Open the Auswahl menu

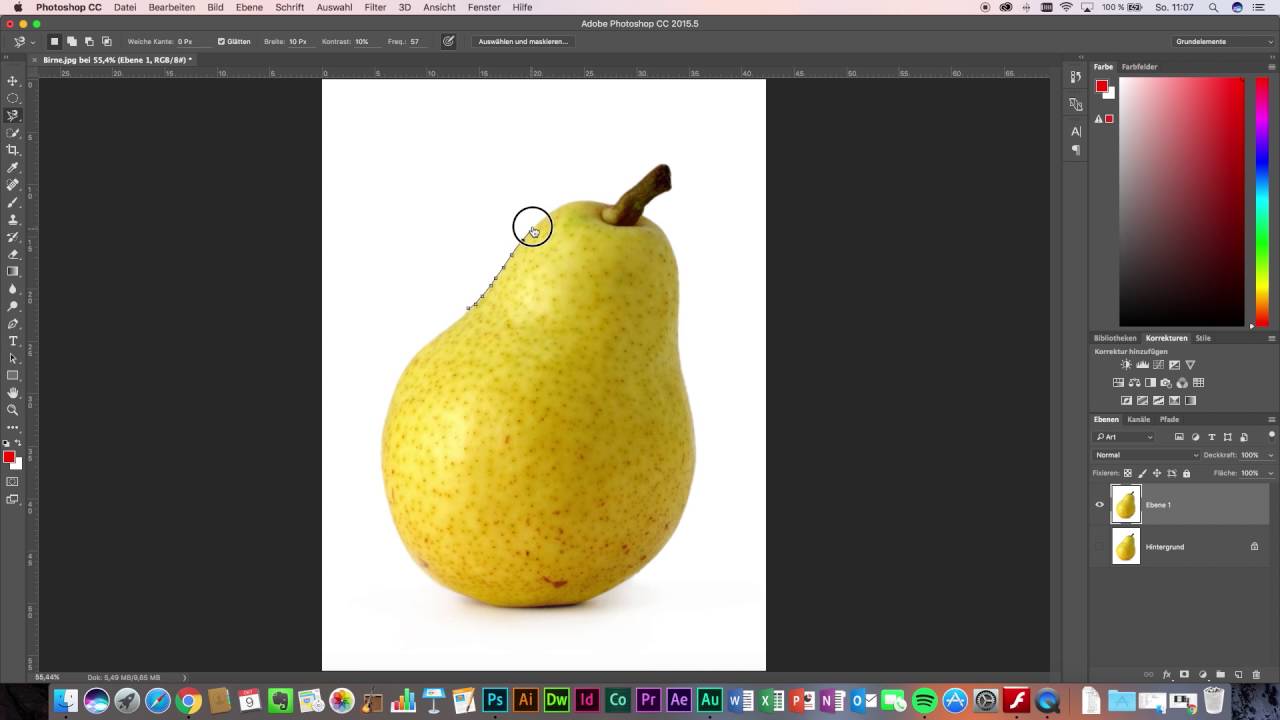tap(334, 7)
